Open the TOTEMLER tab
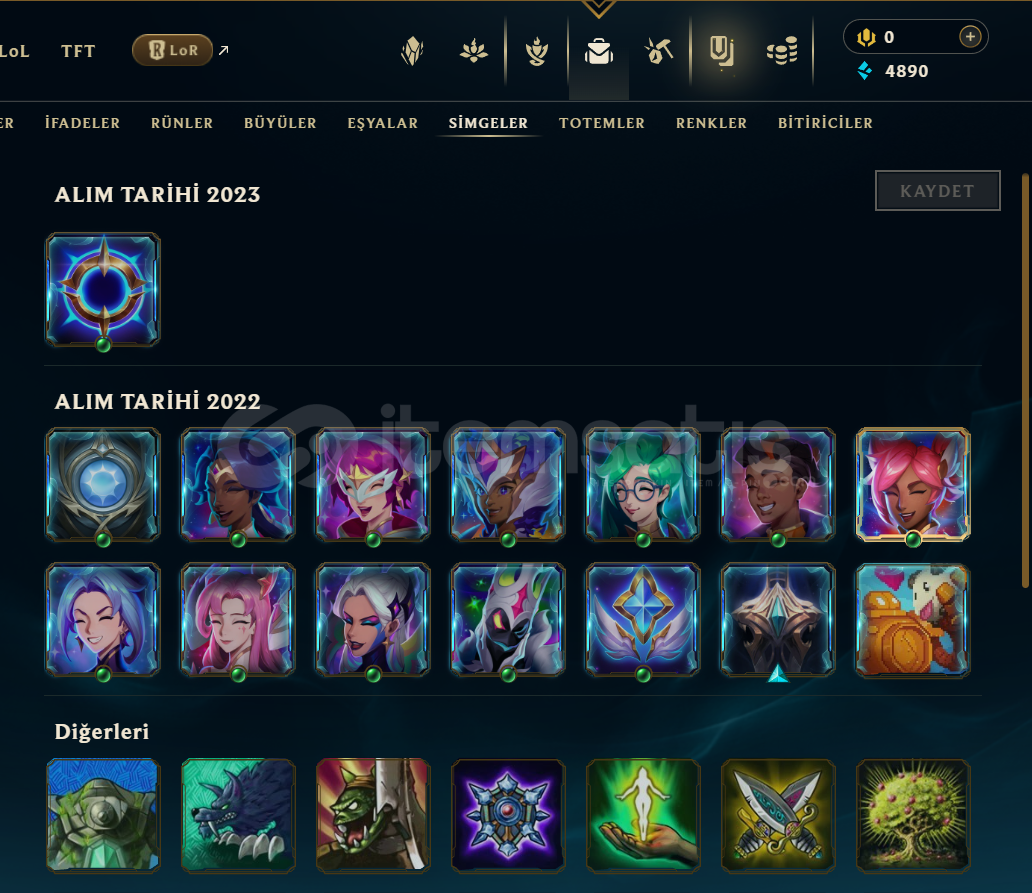Screen dimensions: 1032x893 [602, 123]
